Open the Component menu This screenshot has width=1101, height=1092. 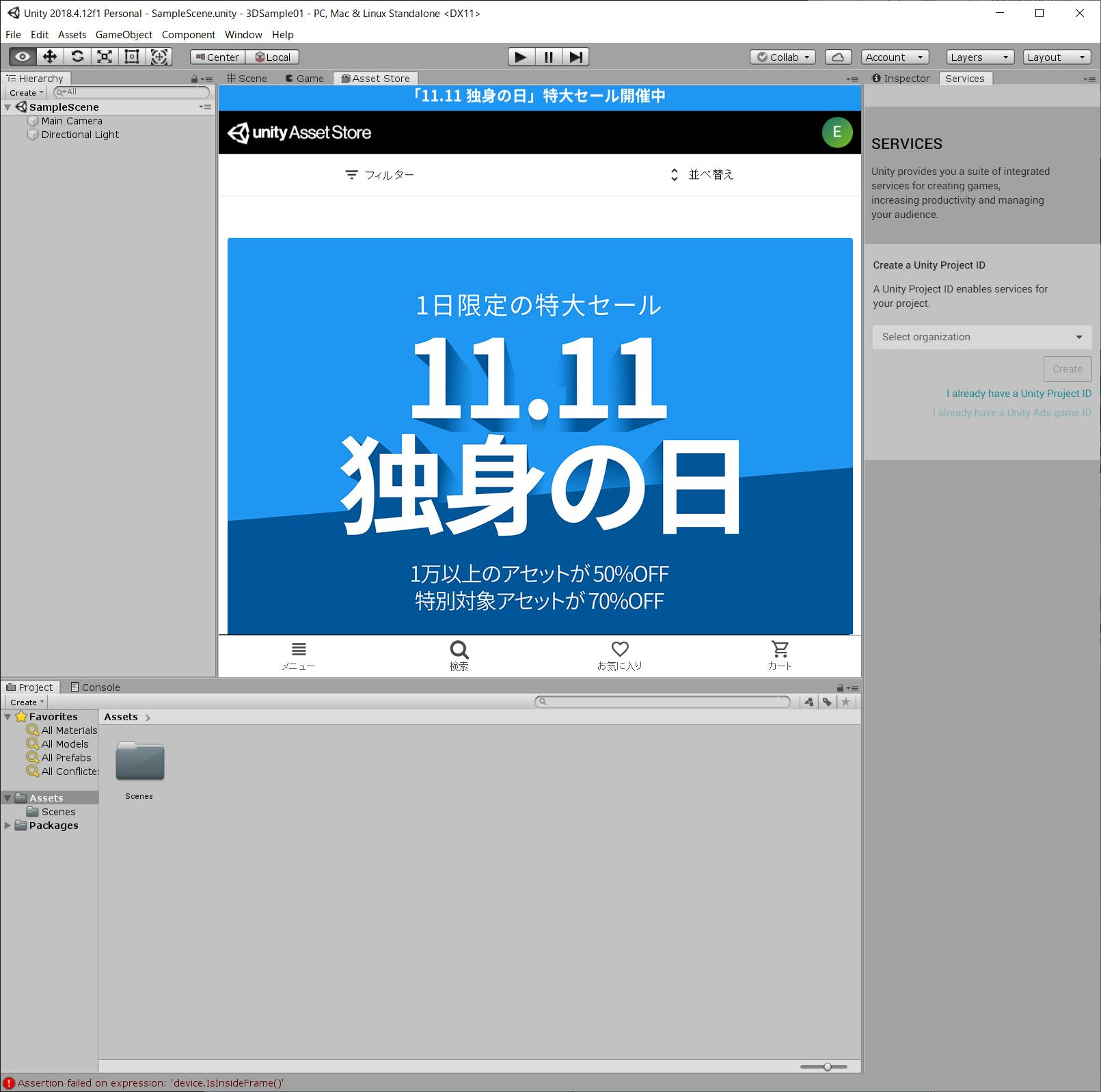tap(189, 35)
